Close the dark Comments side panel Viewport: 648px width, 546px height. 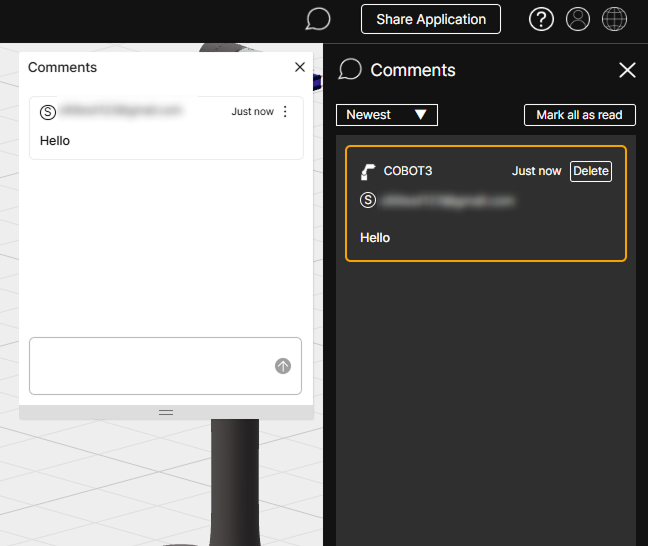pos(627,70)
